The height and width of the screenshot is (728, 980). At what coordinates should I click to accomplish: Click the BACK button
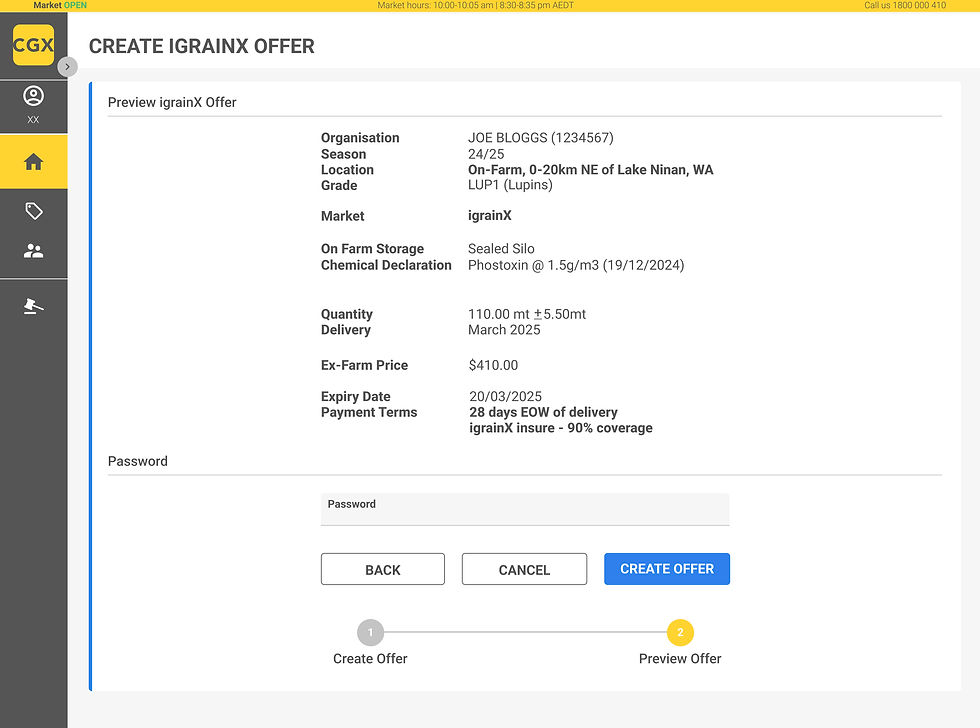click(382, 568)
